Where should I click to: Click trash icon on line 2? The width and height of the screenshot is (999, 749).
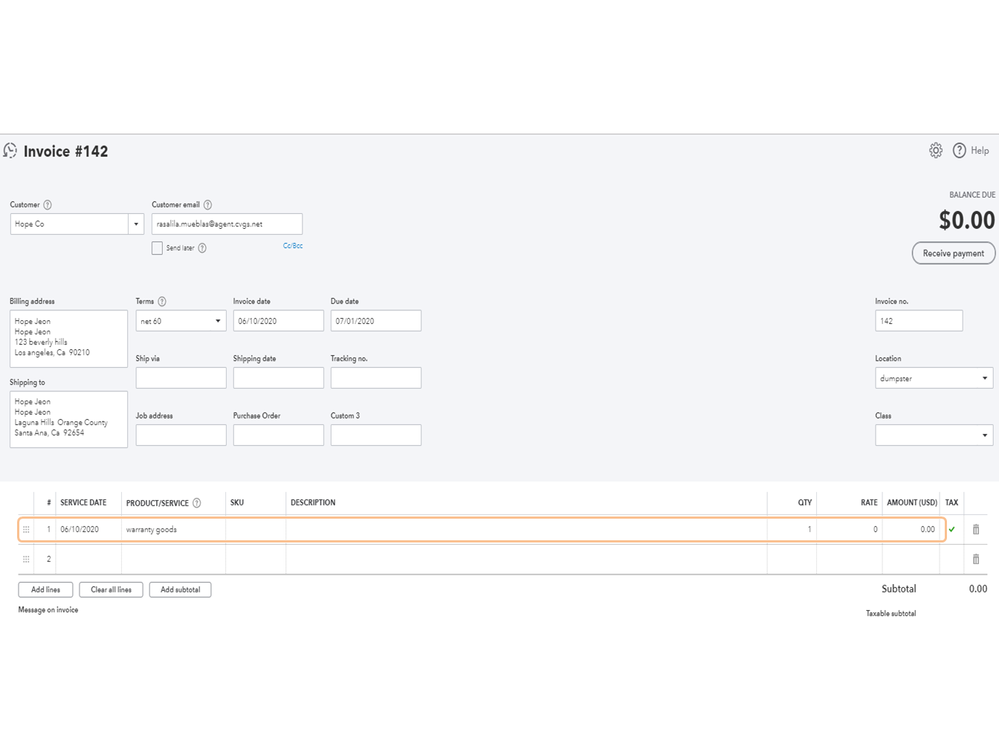[x=976, y=559]
